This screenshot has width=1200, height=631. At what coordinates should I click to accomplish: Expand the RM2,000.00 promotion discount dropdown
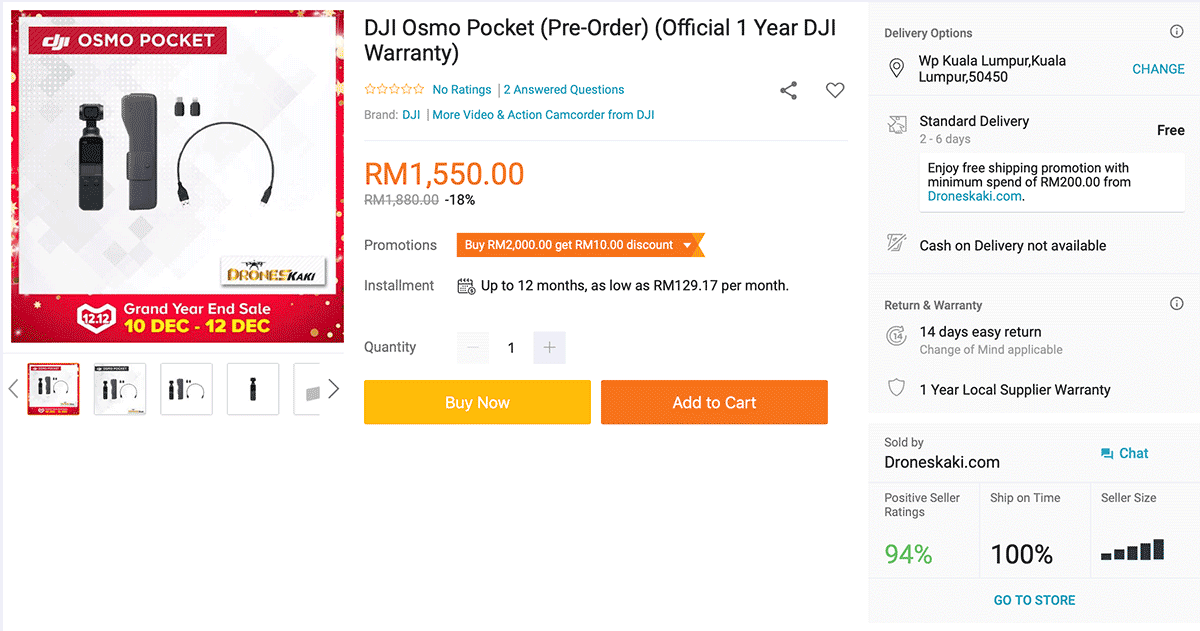coord(688,245)
